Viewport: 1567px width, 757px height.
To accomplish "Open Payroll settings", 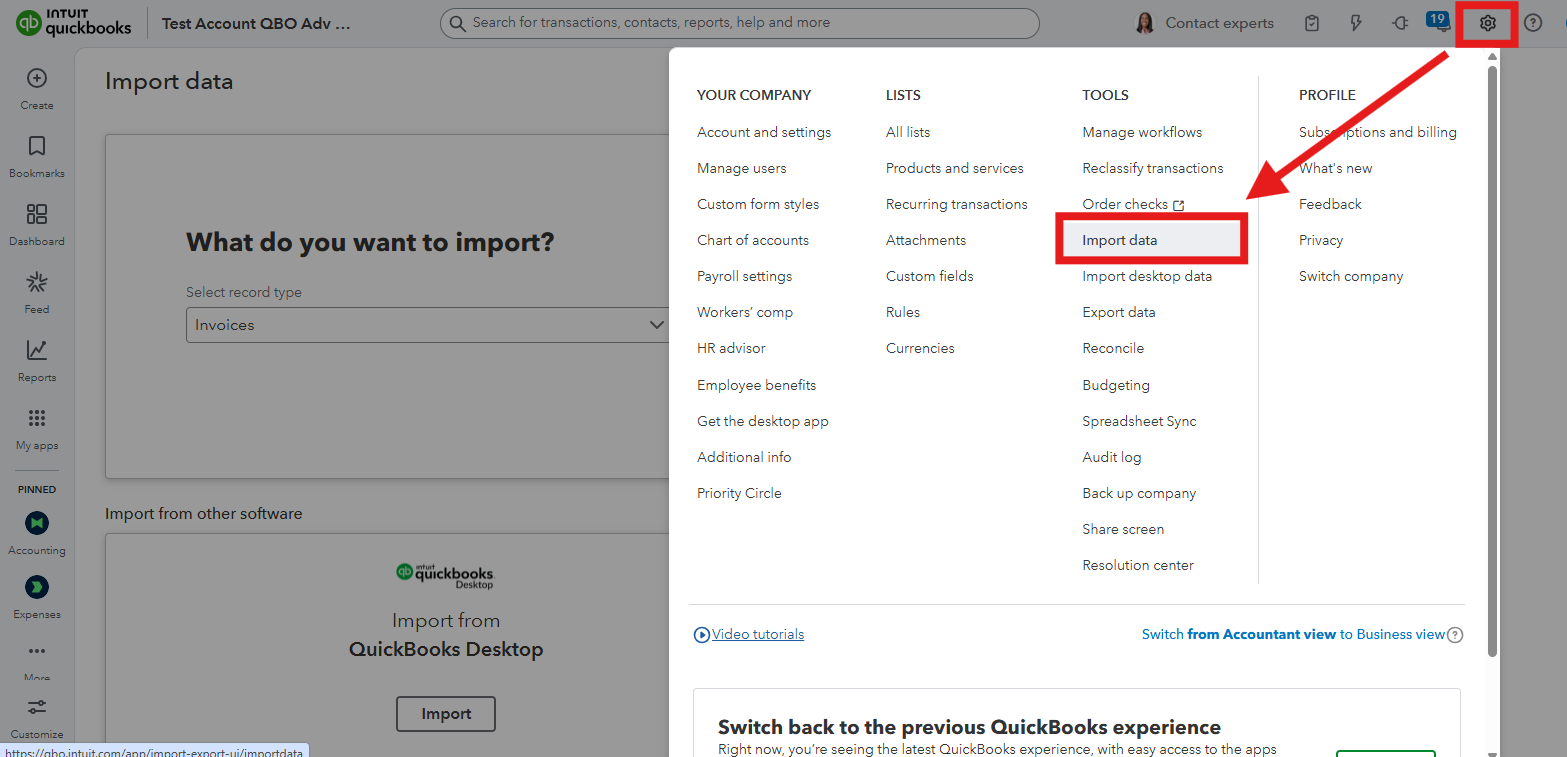I will click(744, 276).
